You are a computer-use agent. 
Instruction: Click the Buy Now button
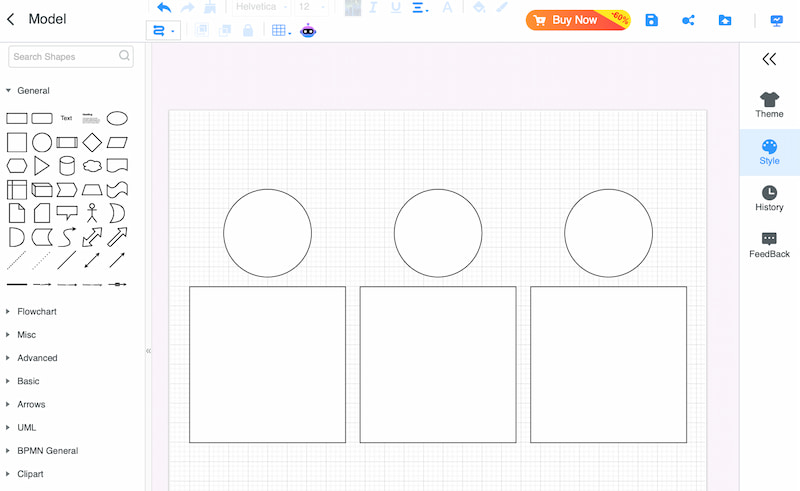click(578, 20)
